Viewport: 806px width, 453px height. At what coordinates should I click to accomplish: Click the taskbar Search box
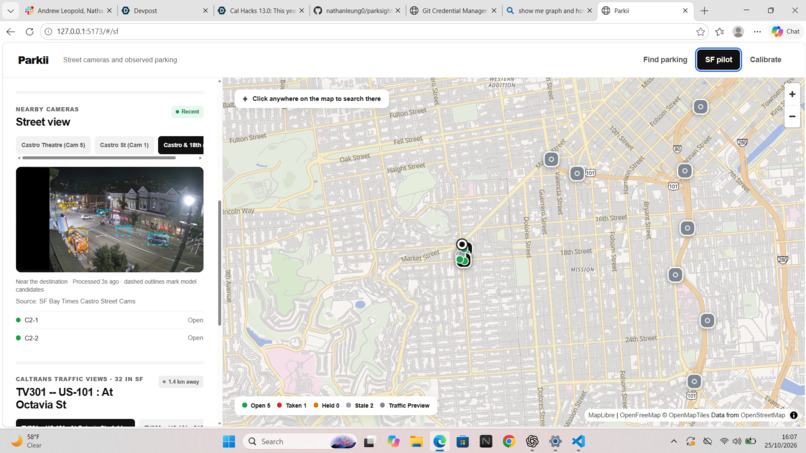point(301,441)
